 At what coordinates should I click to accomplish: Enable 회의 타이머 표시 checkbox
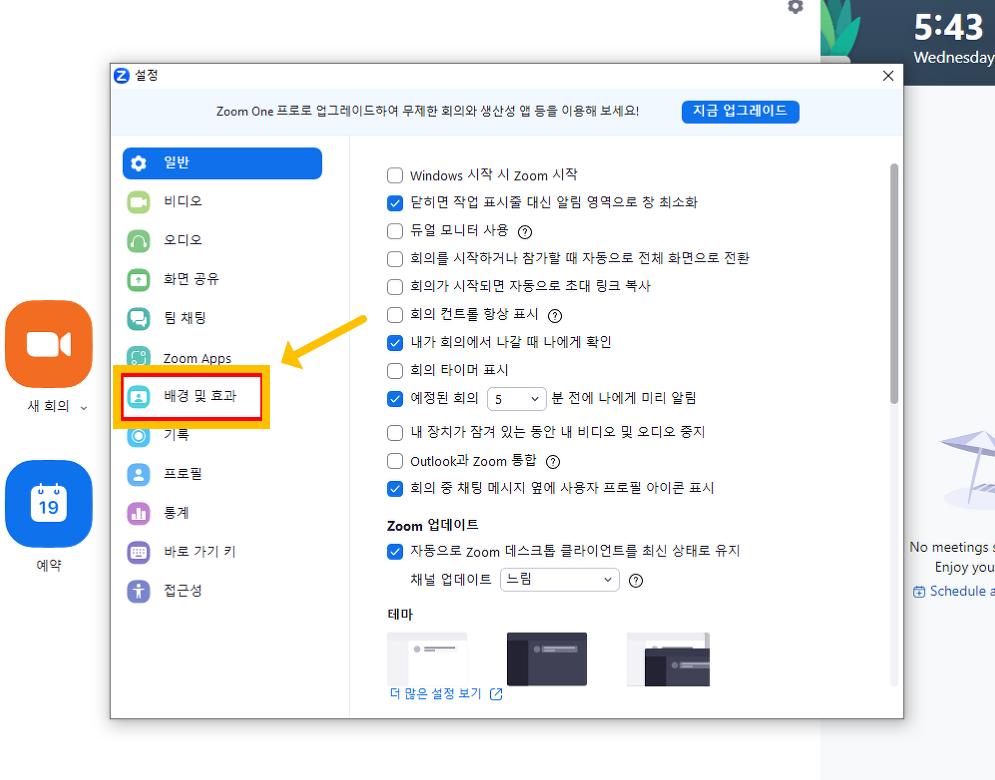coord(395,371)
